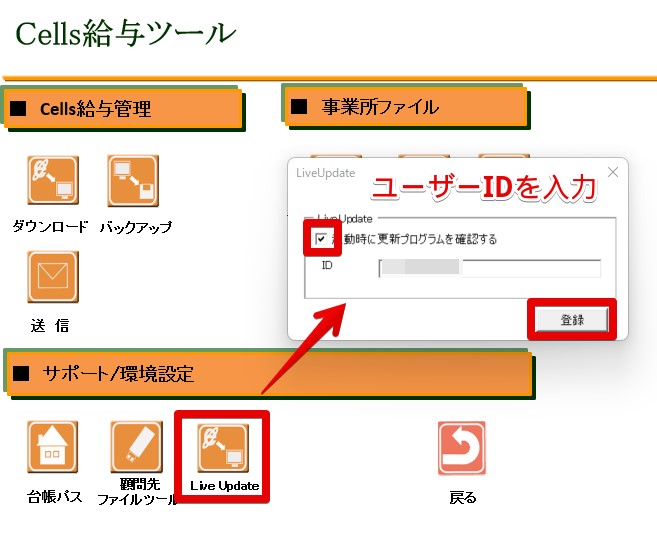Toggle the startup update check checkbox
The image size is (657, 544).
pos(320,239)
